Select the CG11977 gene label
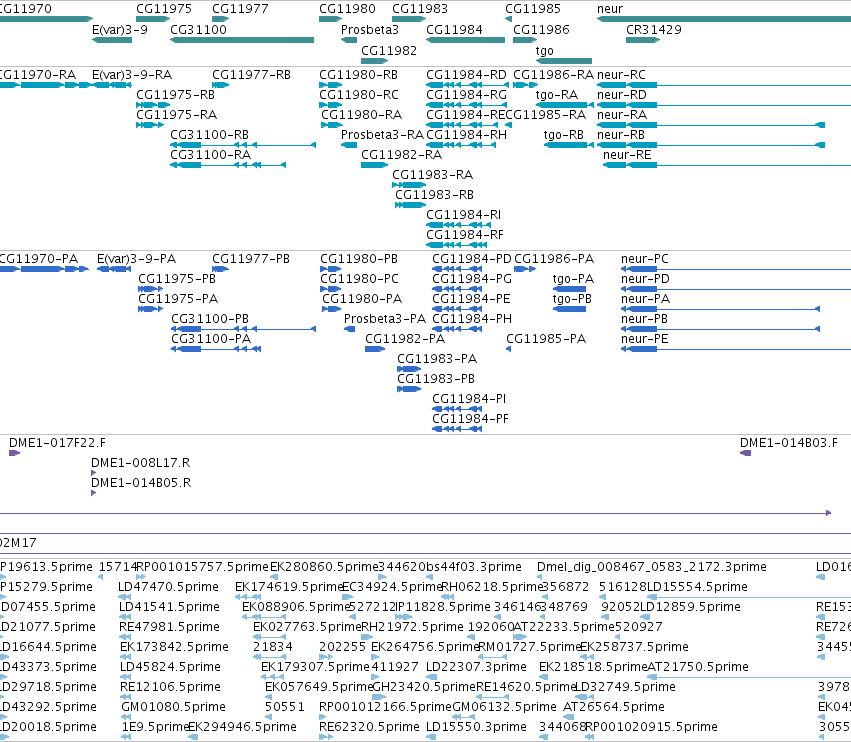The width and height of the screenshot is (851, 742). [240, 9]
